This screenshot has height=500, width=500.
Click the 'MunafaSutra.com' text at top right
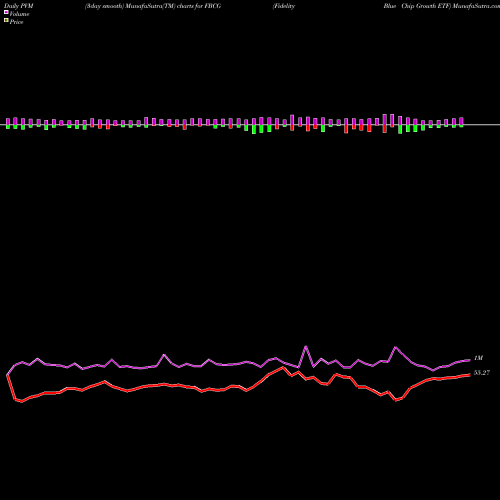pos(476,6)
